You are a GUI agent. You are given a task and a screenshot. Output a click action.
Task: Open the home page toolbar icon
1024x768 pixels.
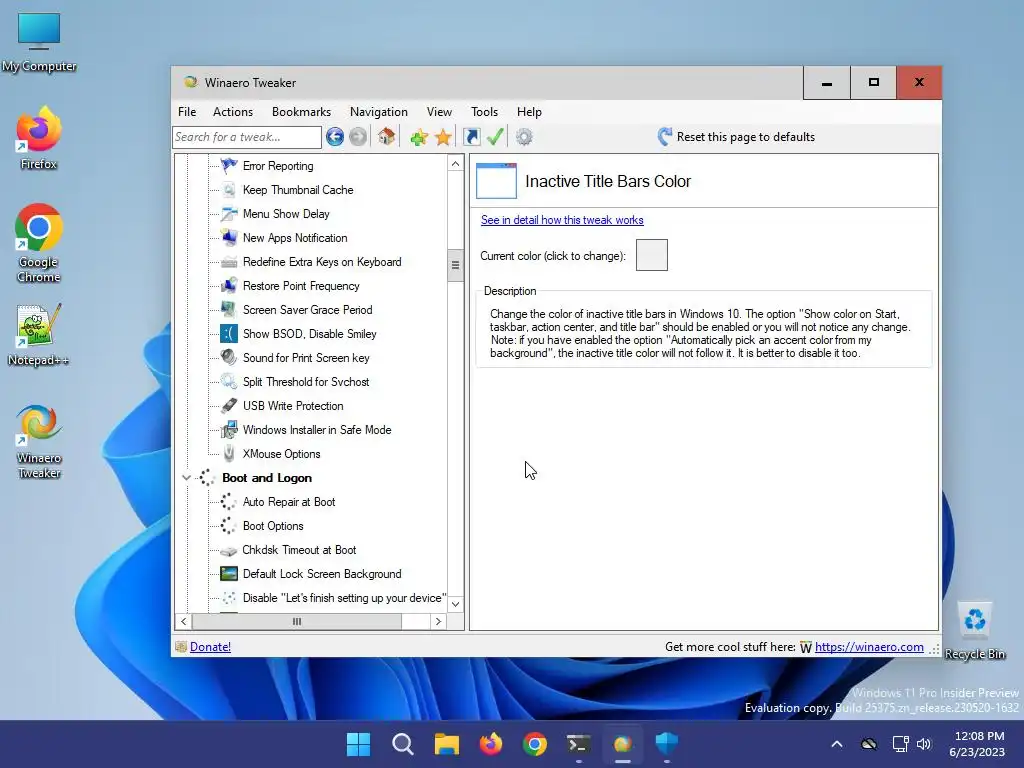tap(386, 136)
